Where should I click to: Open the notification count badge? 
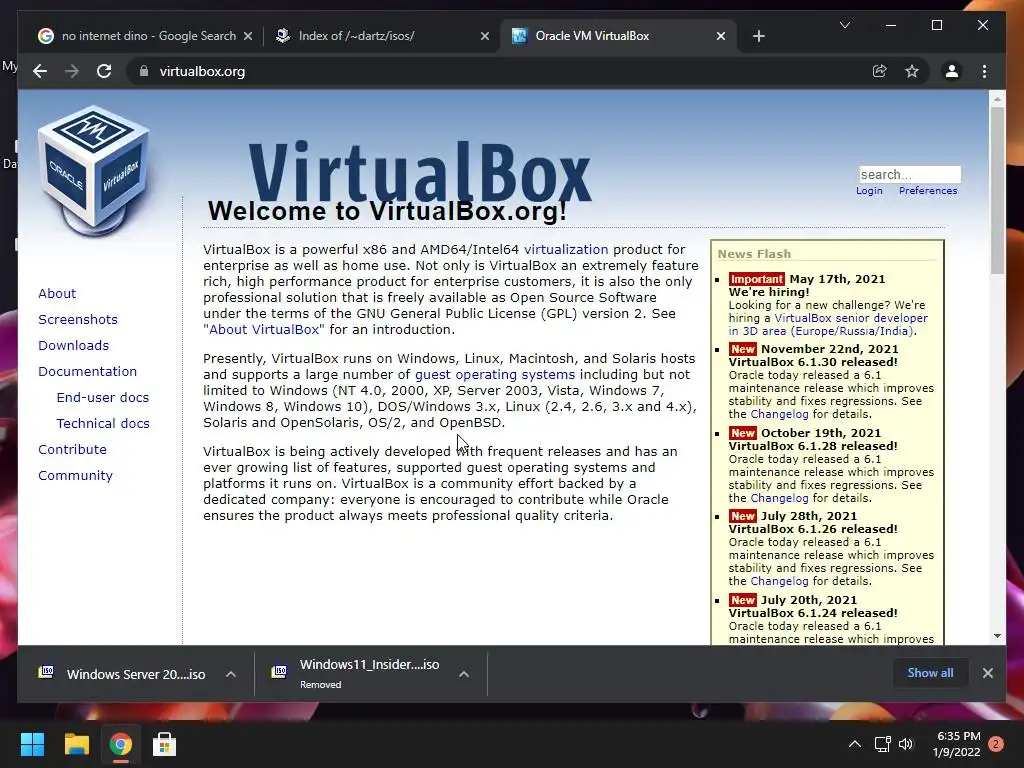tap(996, 744)
